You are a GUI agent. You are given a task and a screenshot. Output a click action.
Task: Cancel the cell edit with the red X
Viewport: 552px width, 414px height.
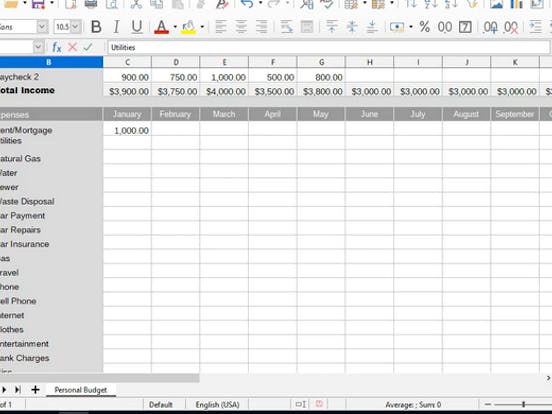(73, 47)
